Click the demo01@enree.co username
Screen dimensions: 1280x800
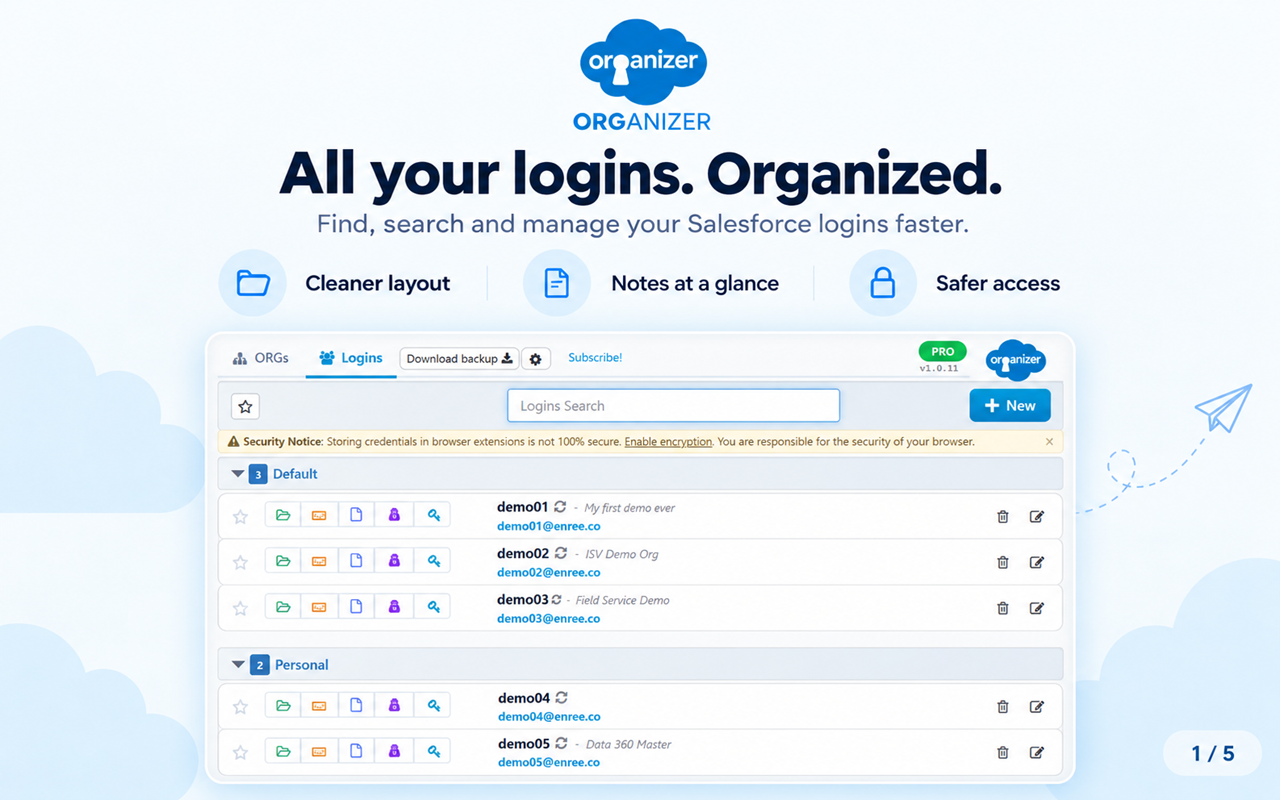click(x=549, y=526)
